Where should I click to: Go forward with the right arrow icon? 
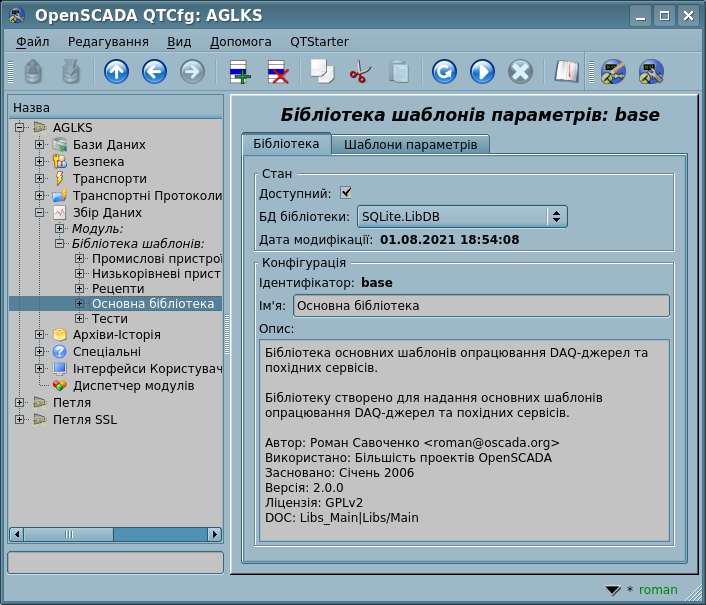[192, 72]
